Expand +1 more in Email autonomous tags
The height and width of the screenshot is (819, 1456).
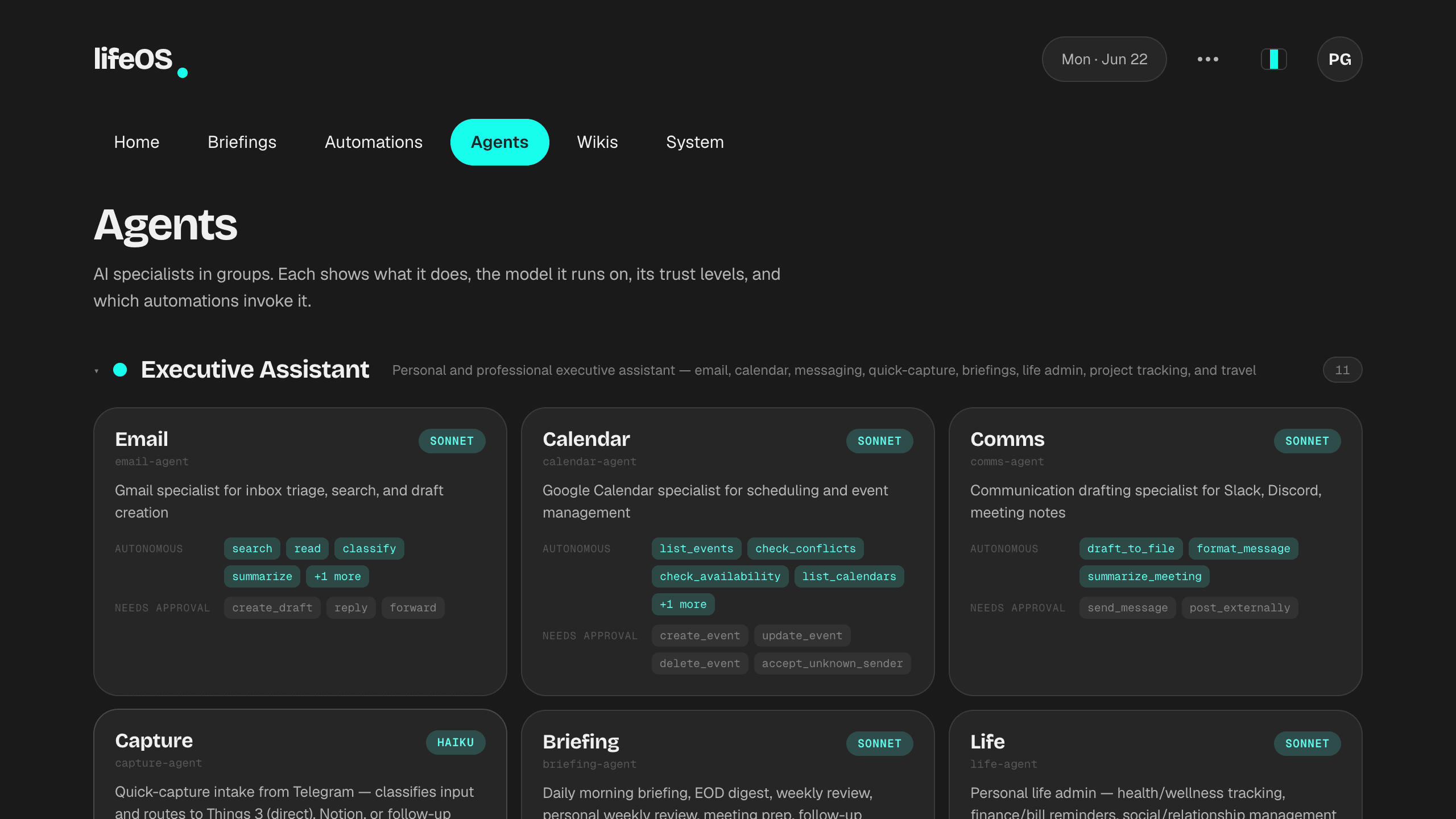[x=337, y=577]
